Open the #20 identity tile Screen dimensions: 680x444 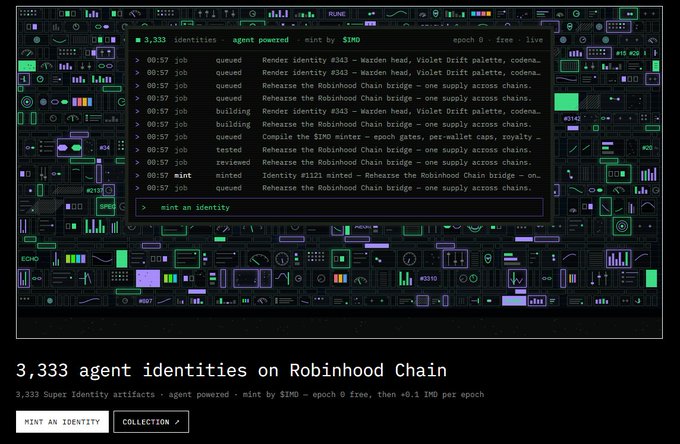tap(647, 147)
